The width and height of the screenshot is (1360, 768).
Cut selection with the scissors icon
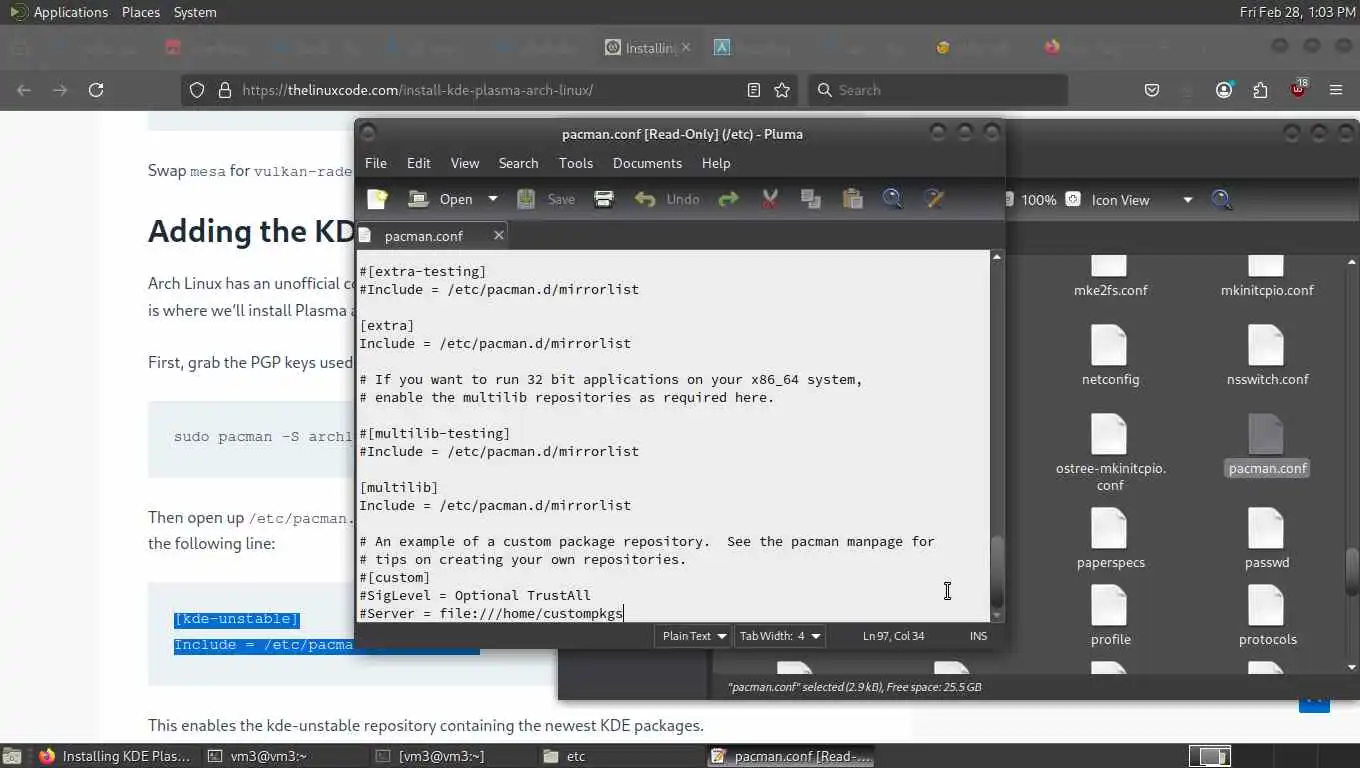(769, 199)
